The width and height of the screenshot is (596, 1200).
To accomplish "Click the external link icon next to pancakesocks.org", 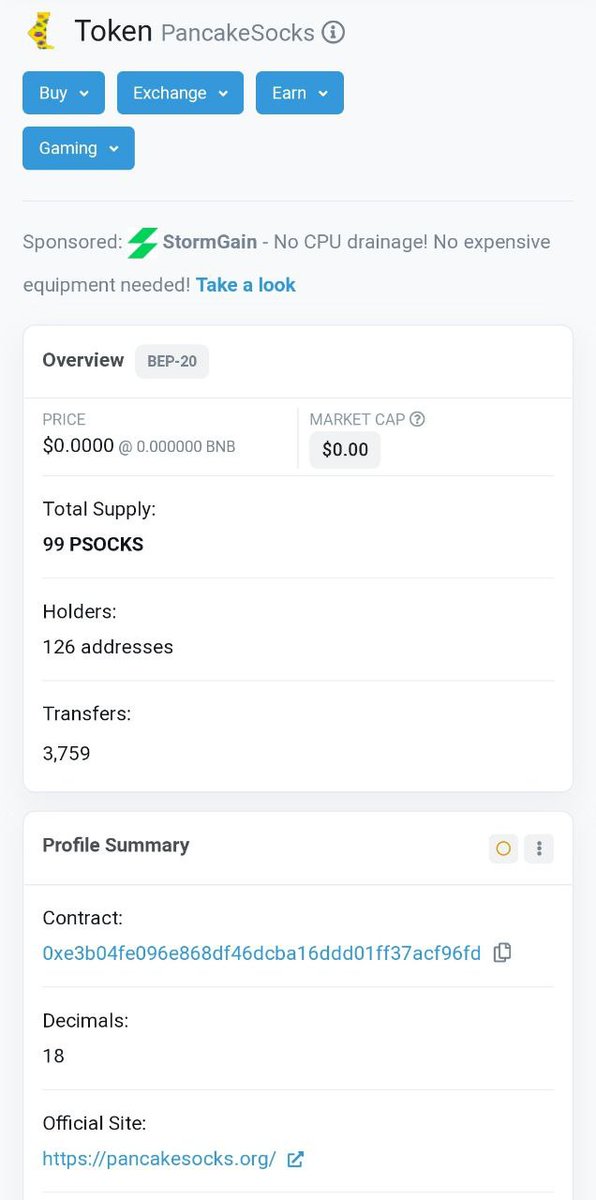I will [295, 1159].
